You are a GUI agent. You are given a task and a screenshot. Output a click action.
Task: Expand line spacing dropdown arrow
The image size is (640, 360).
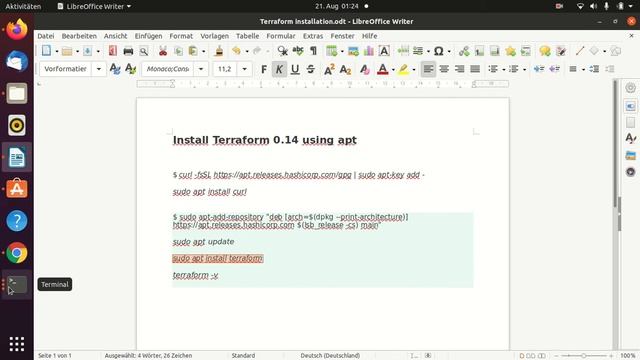[x=583, y=69]
